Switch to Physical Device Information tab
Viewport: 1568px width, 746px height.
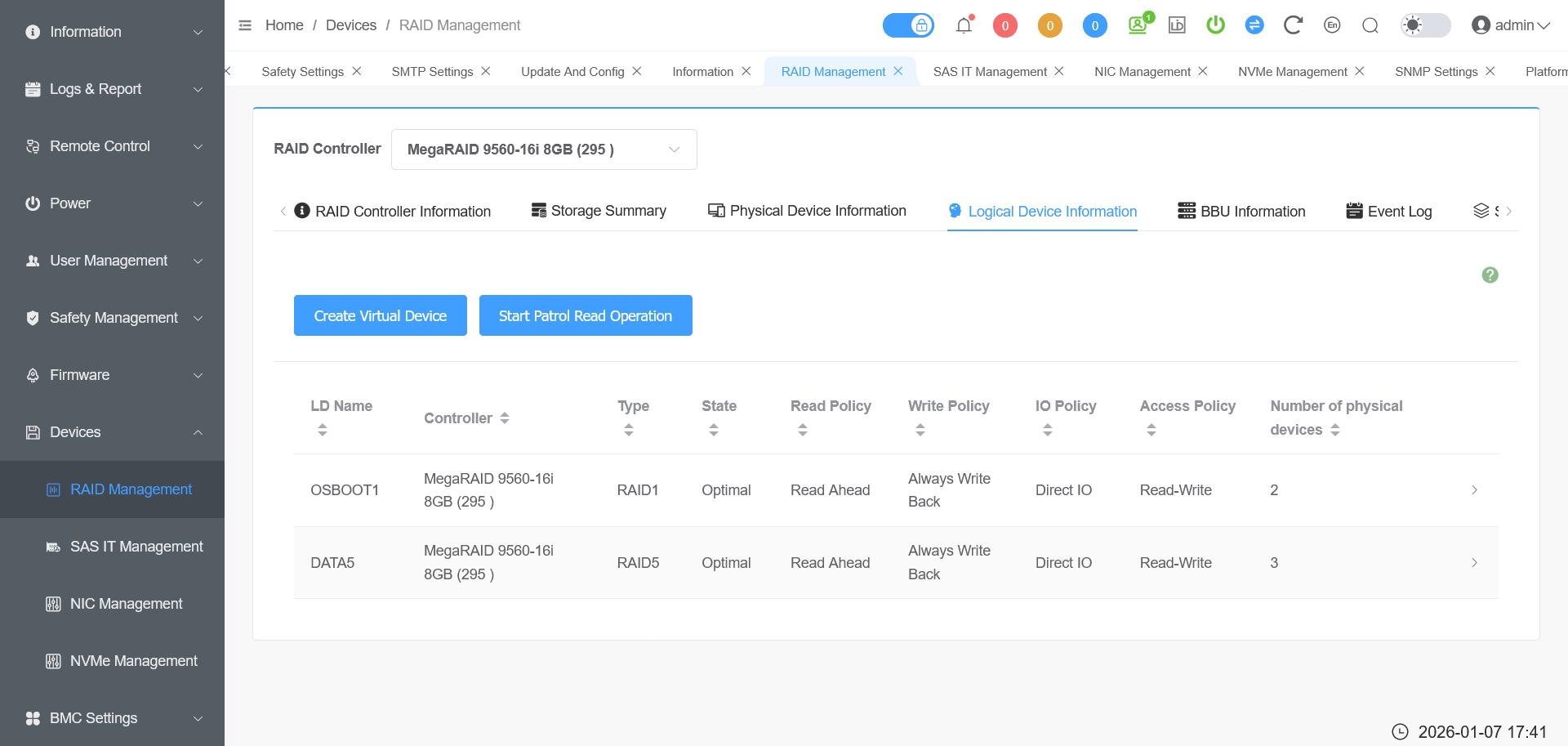[807, 211]
